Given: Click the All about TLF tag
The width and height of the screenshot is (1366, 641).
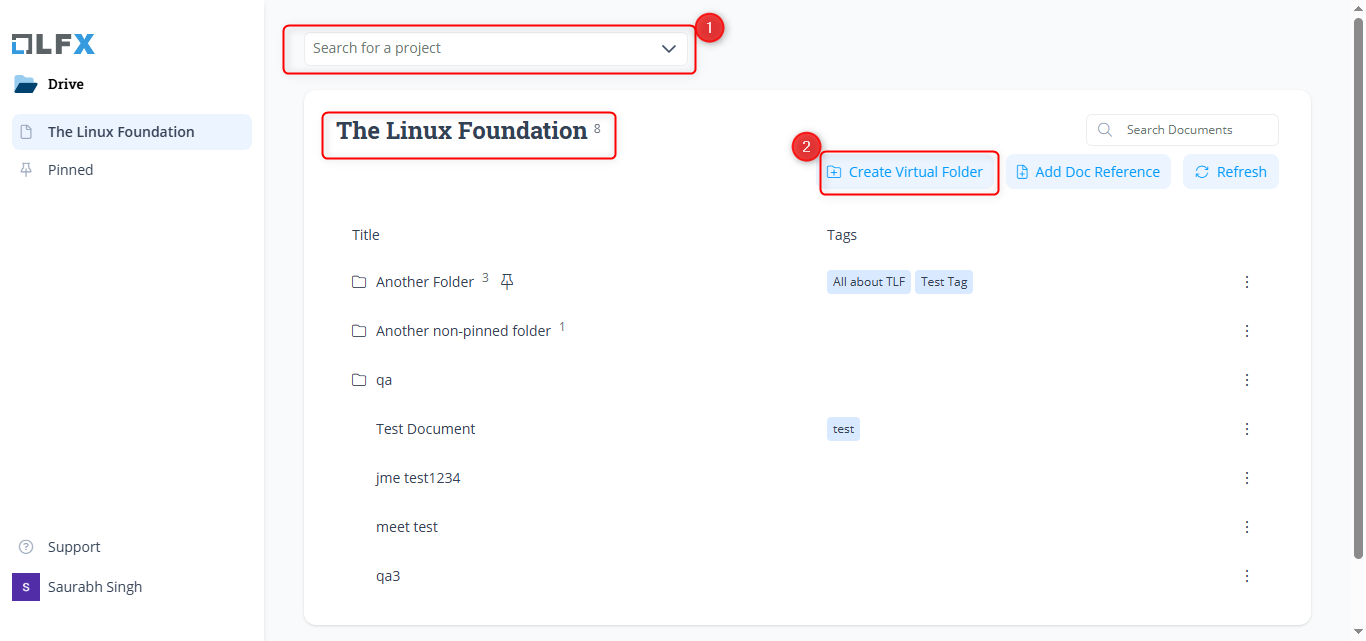Looking at the screenshot, I should point(869,282).
